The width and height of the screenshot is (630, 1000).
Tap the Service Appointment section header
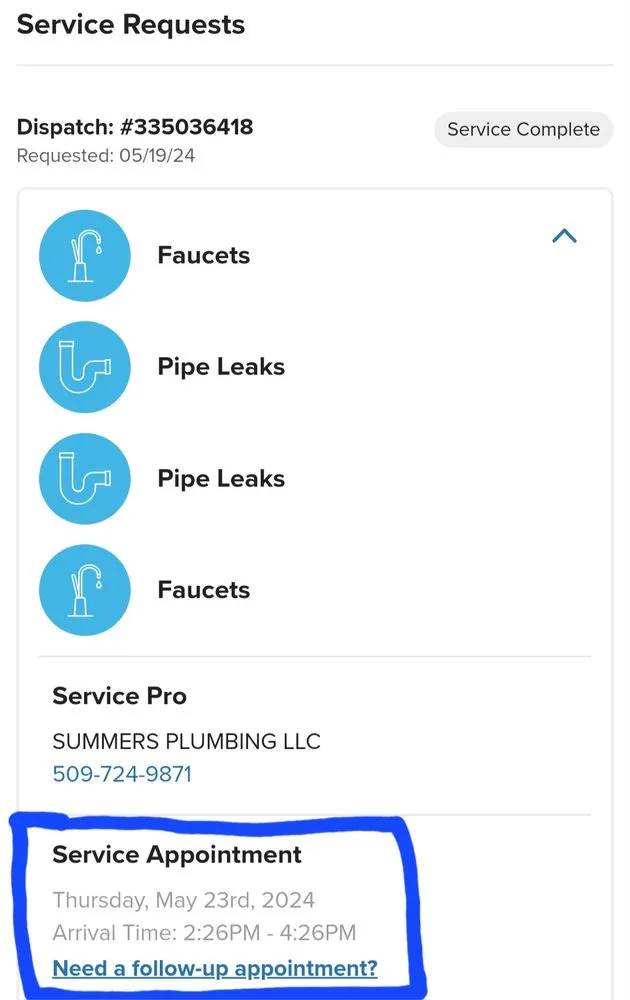(178, 855)
